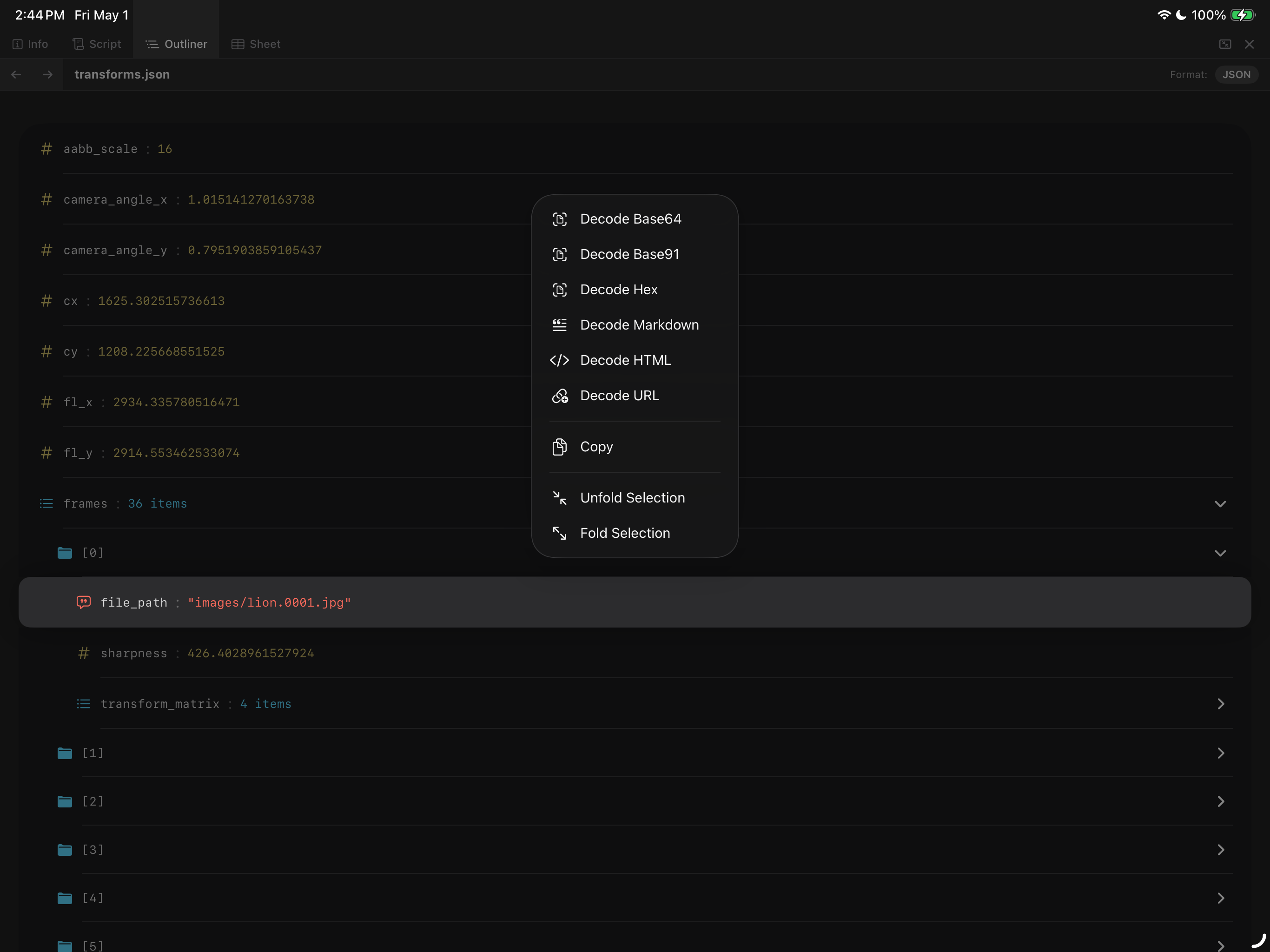Click the number icon beside camera_angle_x
The width and height of the screenshot is (1270, 952).
point(46,199)
